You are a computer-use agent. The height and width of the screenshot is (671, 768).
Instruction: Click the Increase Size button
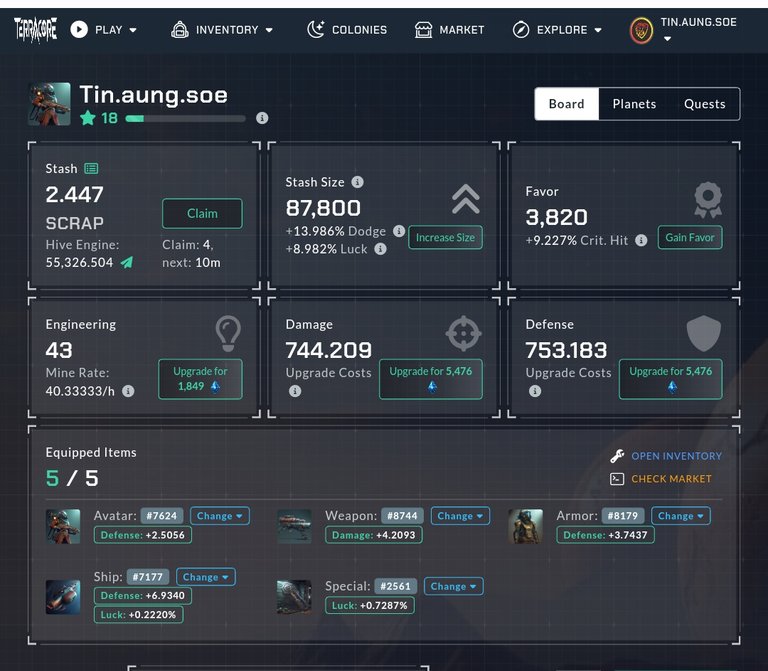click(445, 238)
